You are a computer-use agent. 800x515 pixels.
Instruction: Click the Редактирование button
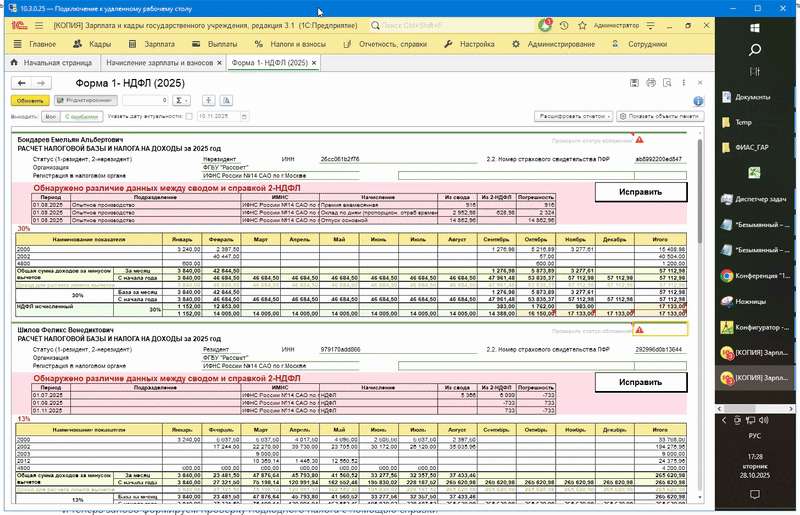coord(86,101)
